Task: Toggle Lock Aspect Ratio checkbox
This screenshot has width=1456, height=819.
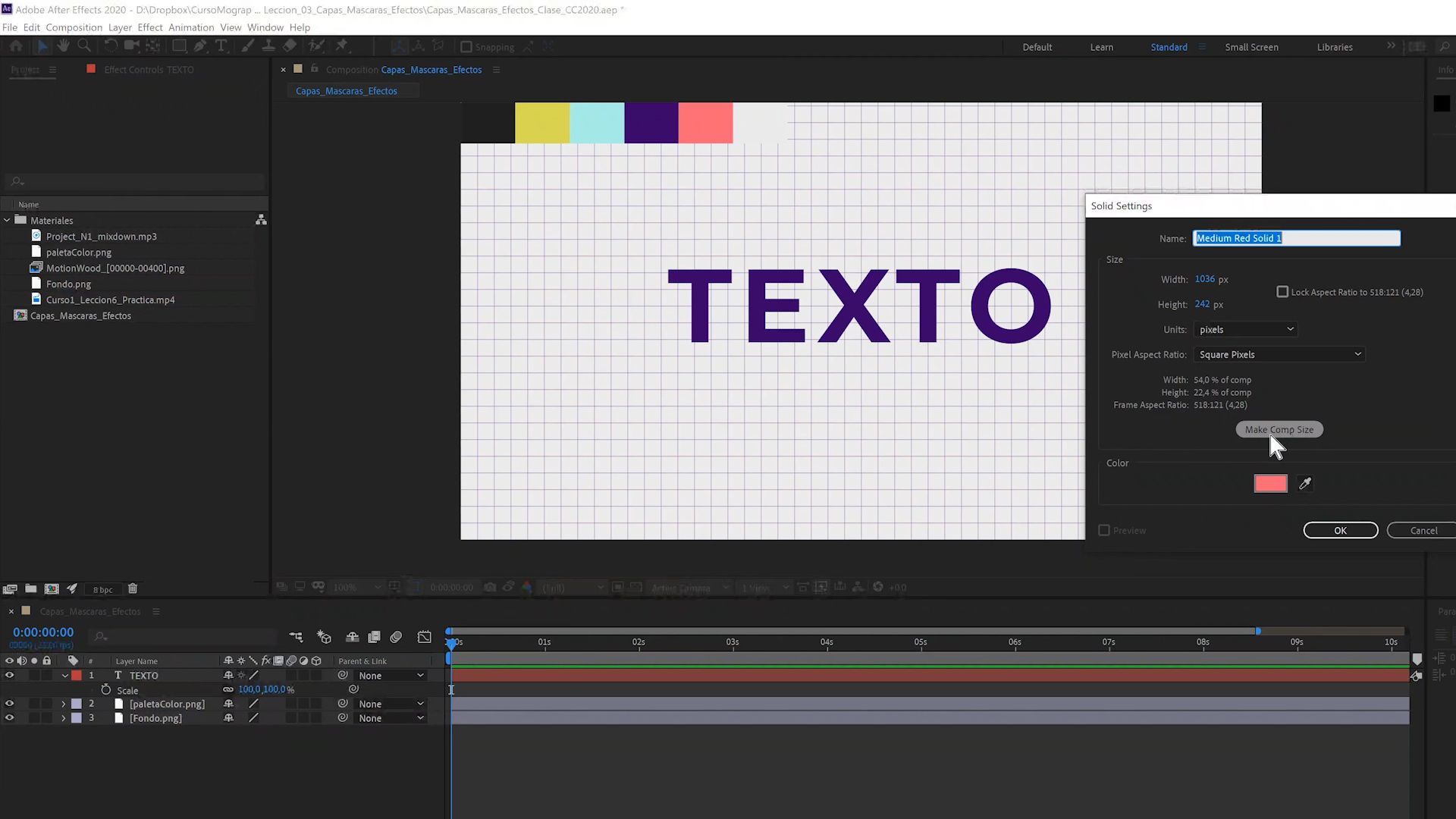Action: 1282,292
